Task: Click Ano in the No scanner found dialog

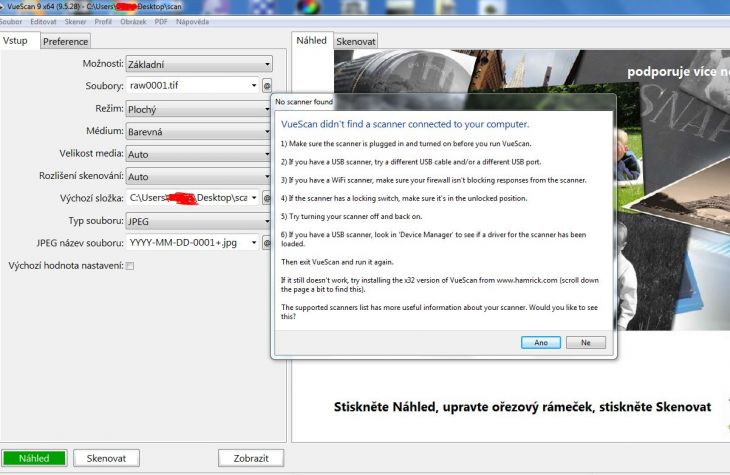Action: coord(541,342)
